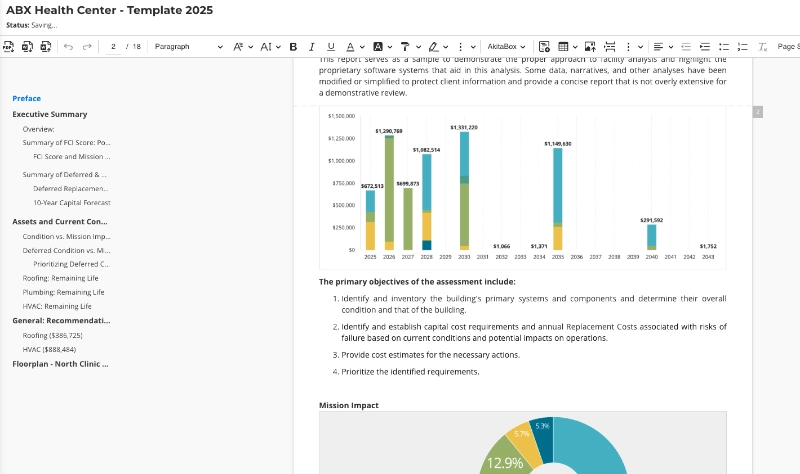The width and height of the screenshot is (800, 474).
Task: Toggle italic formatting
Action: pyautogui.click(x=312, y=46)
